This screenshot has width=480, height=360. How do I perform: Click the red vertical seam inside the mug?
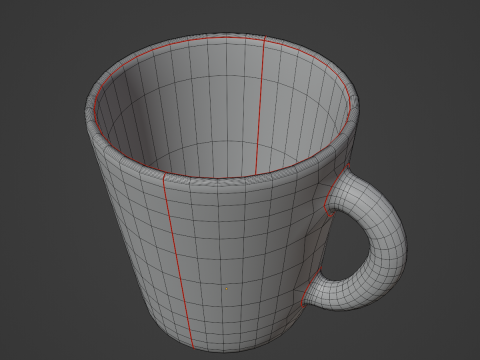pyautogui.click(x=260, y=105)
